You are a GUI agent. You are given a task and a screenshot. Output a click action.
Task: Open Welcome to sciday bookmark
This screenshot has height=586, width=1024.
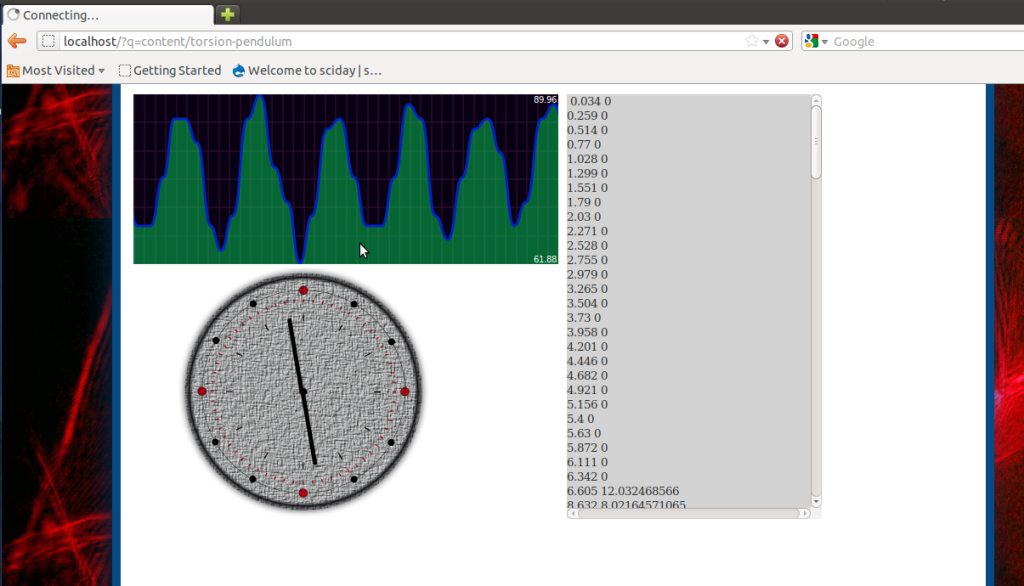(307, 71)
